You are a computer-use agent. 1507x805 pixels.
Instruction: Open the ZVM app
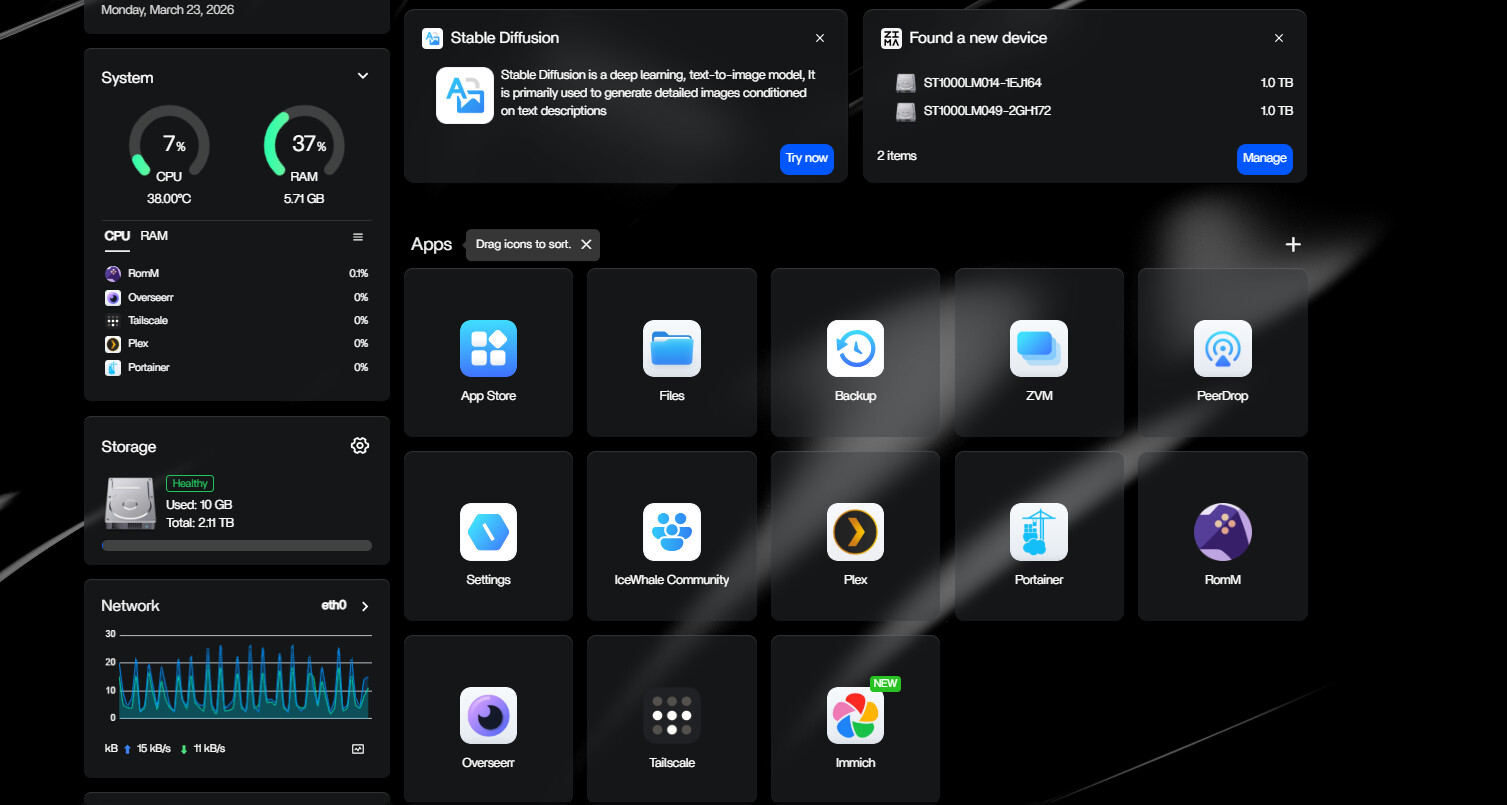(x=1038, y=348)
